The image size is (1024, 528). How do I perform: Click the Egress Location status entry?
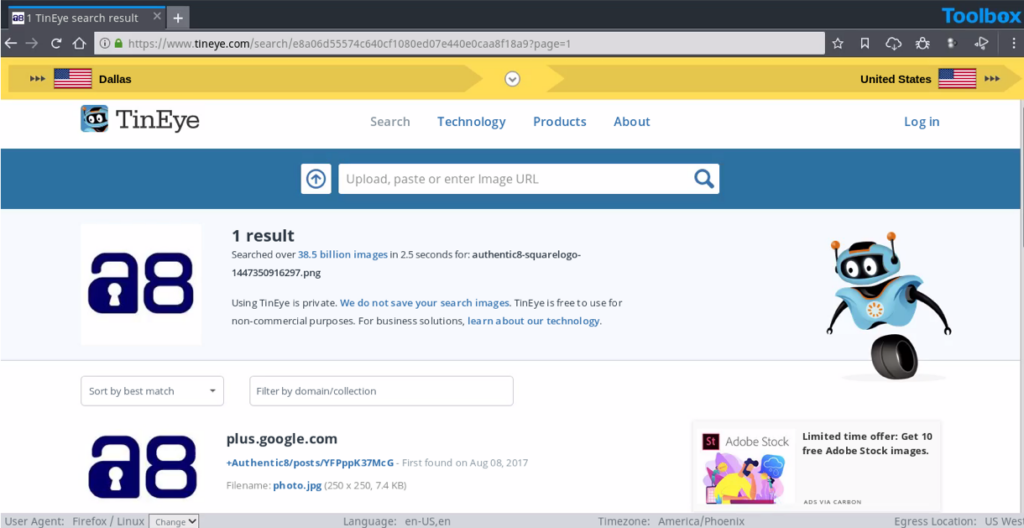959,521
